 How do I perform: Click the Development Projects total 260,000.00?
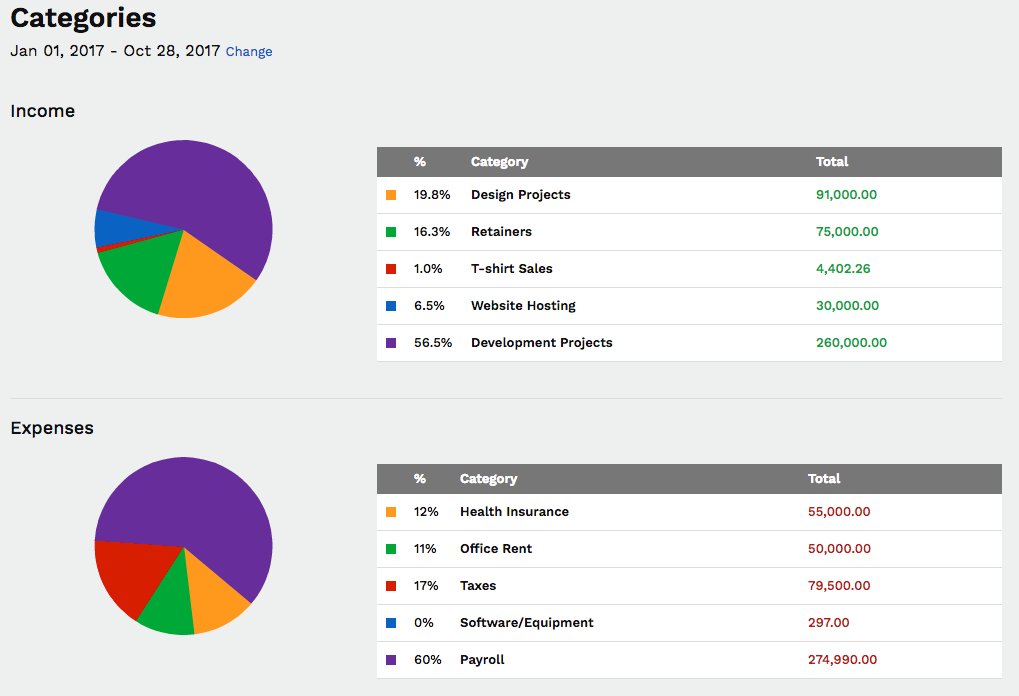pos(851,343)
